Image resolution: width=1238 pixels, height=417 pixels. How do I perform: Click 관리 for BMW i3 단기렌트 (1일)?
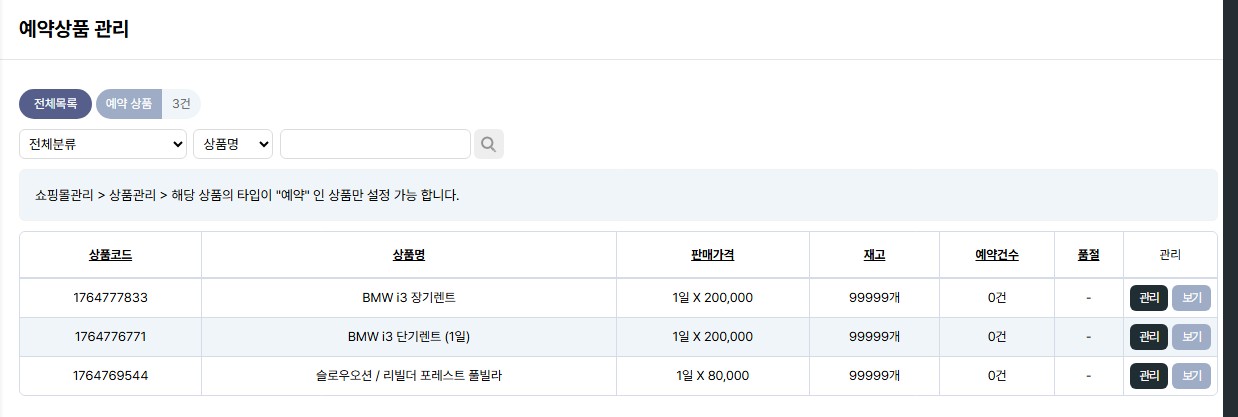[x=1148, y=337]
